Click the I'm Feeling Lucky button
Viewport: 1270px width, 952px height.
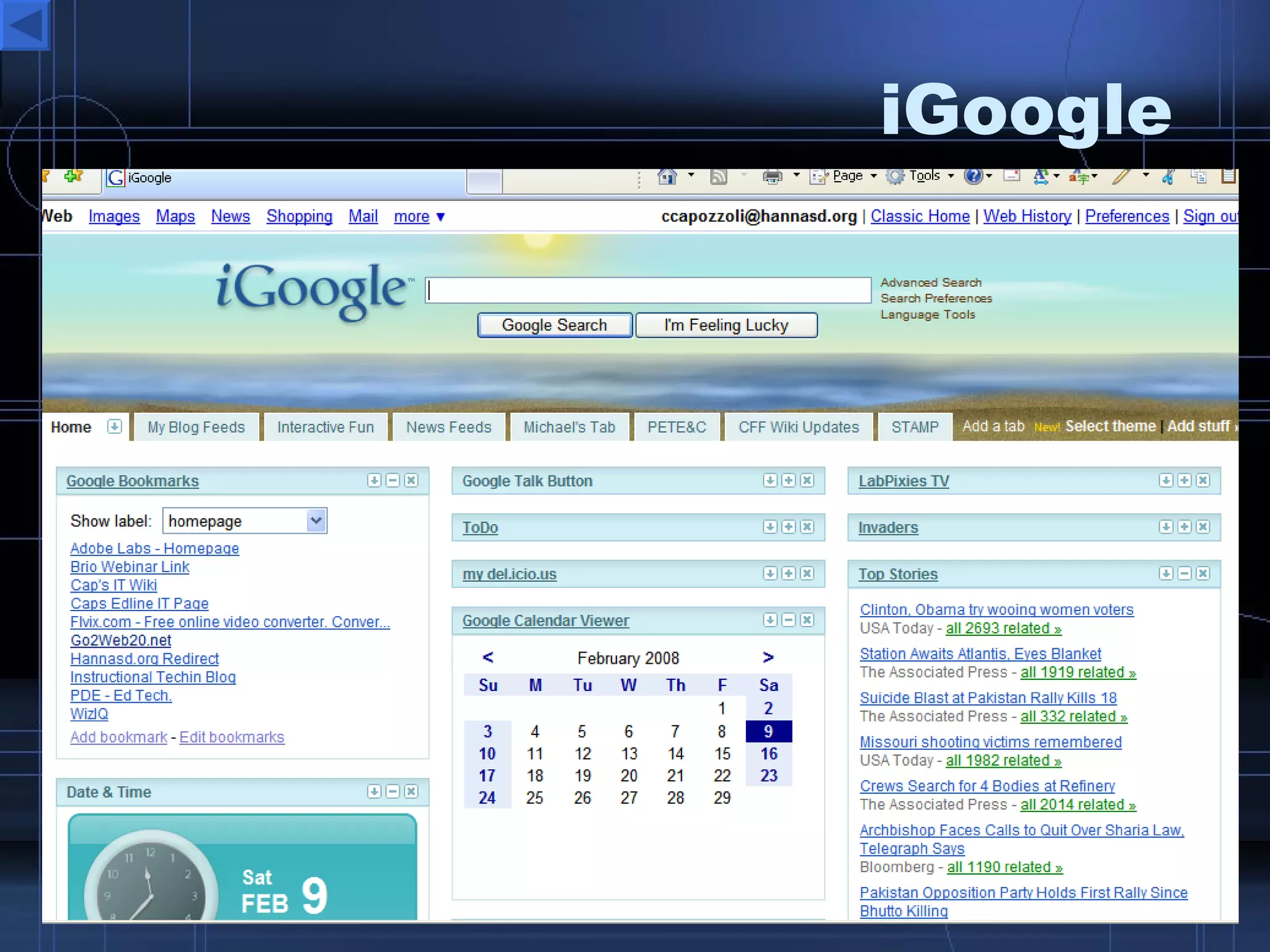pos(726,325)
